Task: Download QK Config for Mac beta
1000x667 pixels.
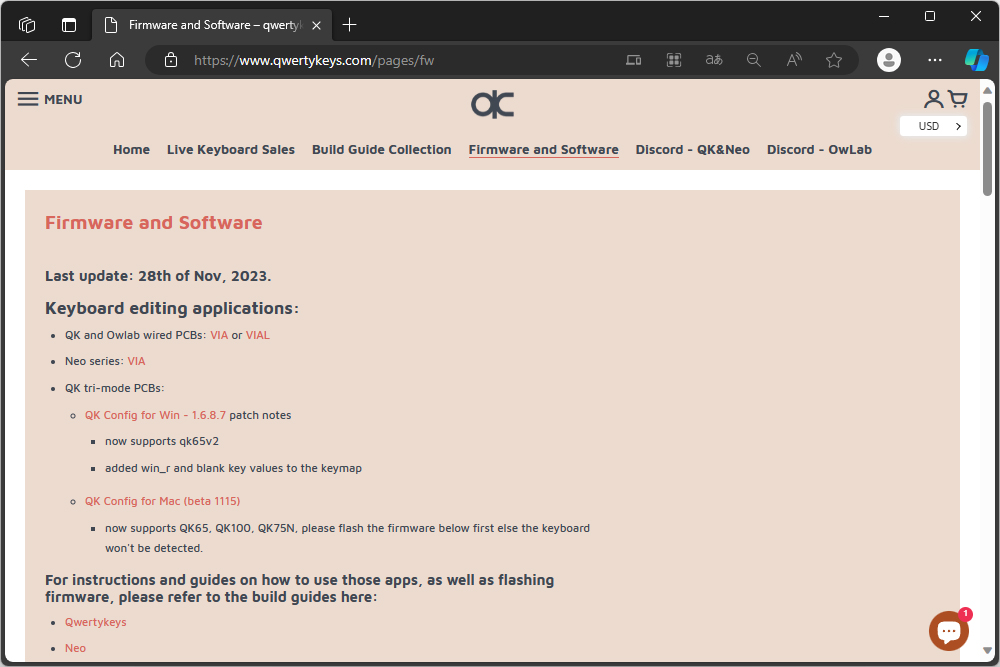Action: point(163,501)
